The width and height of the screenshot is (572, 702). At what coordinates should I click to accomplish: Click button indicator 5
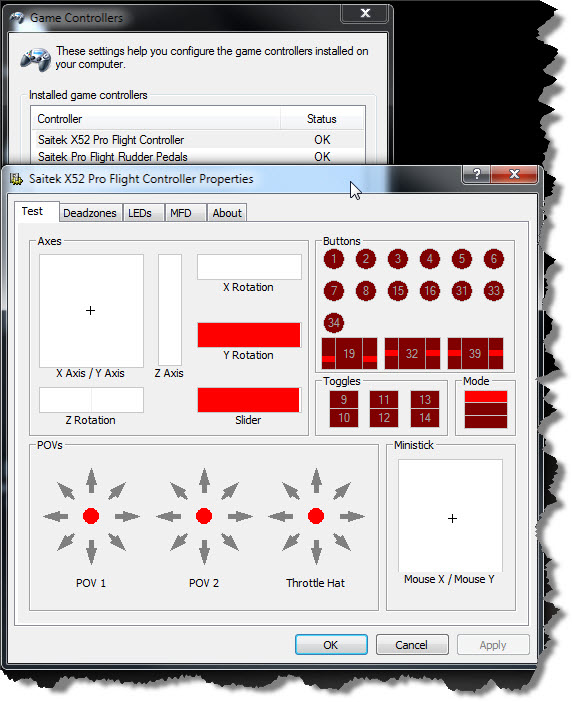pos(461,259)
